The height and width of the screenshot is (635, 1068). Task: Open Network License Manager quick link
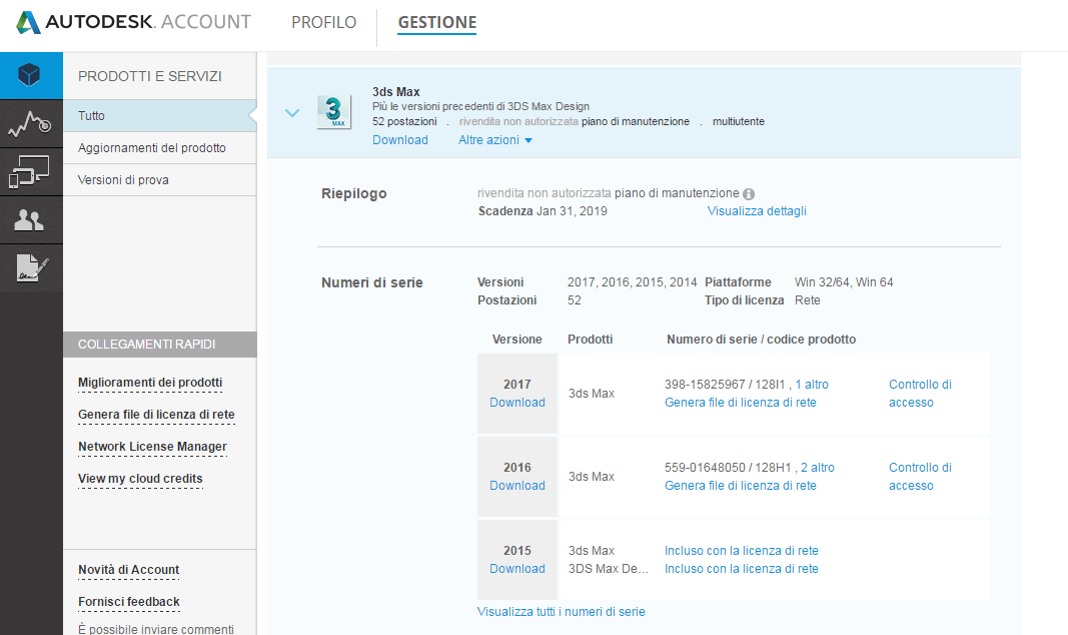click(152, 447)
